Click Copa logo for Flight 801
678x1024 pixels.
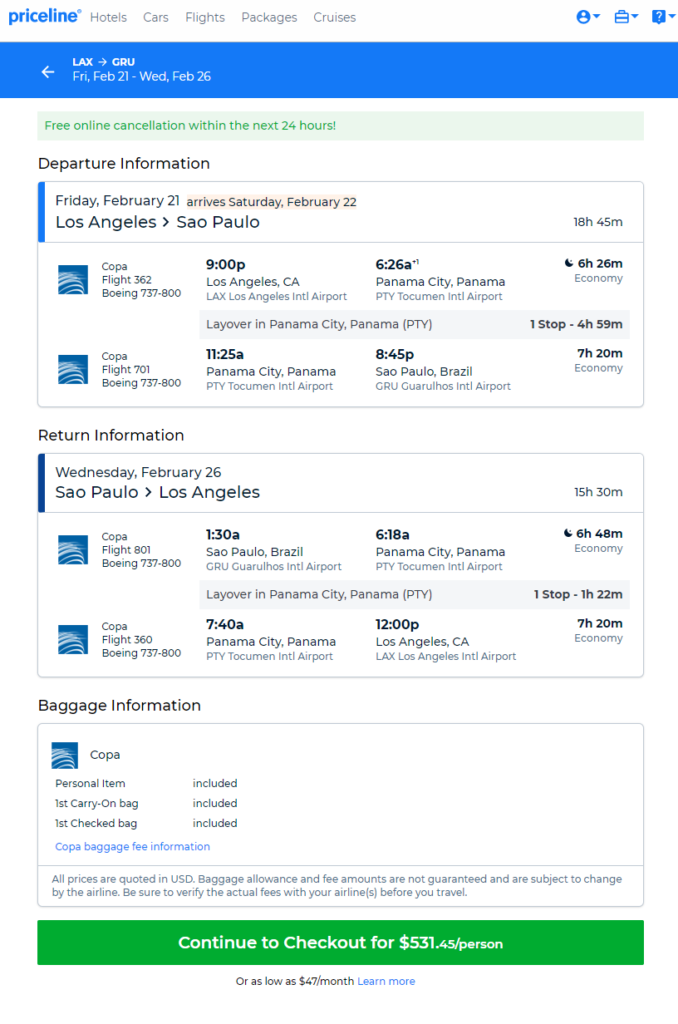pyautogui.click(x=73, y=550)
